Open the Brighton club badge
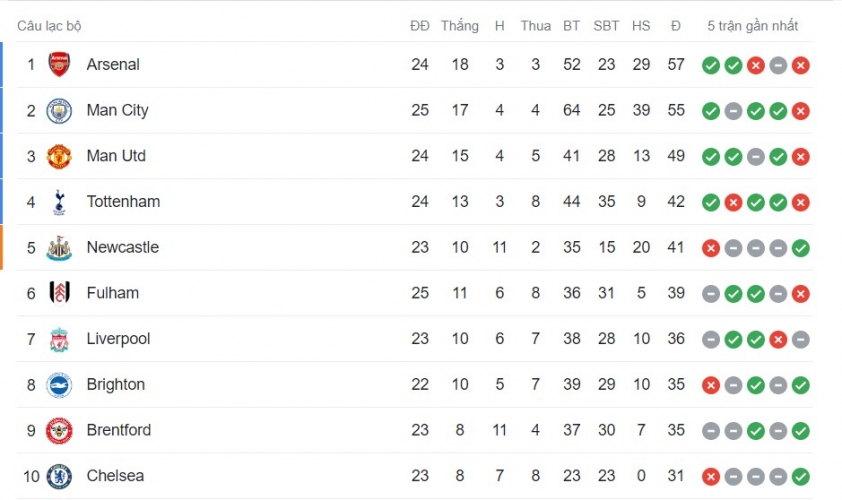Viewport: 842px width, 500px height. (59, 385)
